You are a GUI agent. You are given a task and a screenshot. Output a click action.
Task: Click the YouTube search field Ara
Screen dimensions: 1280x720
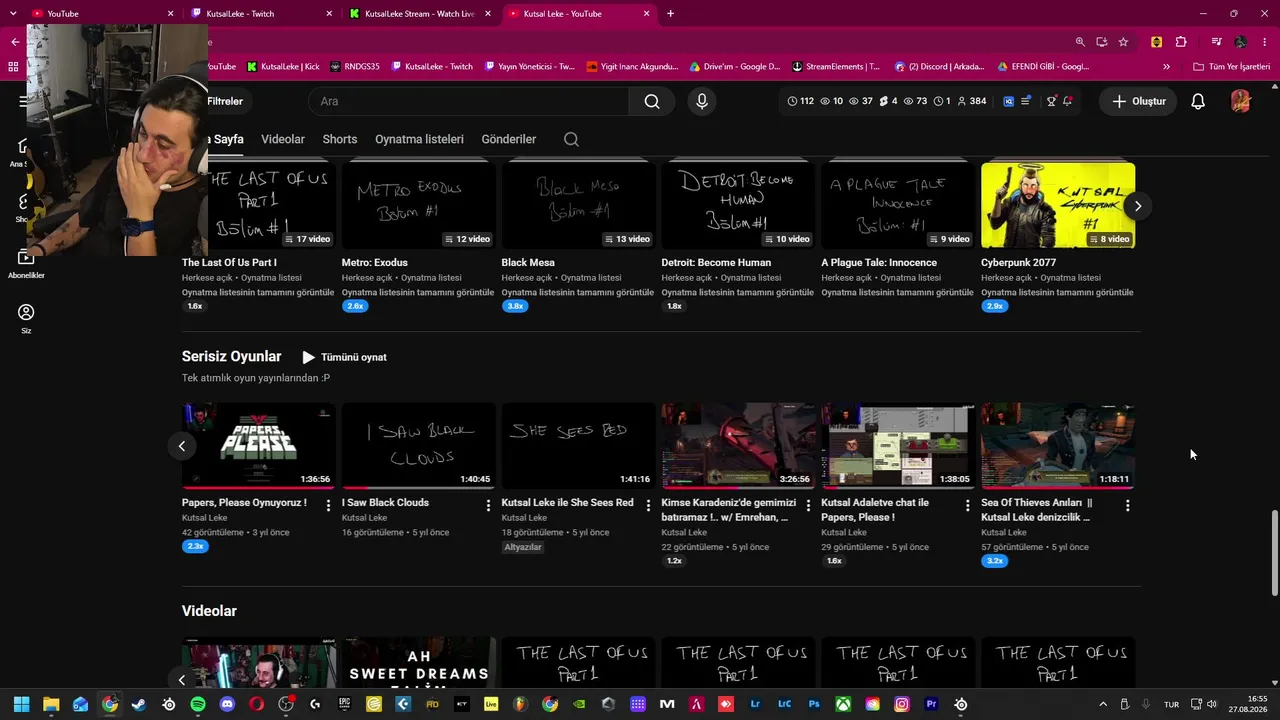click(x=469, y=101)
